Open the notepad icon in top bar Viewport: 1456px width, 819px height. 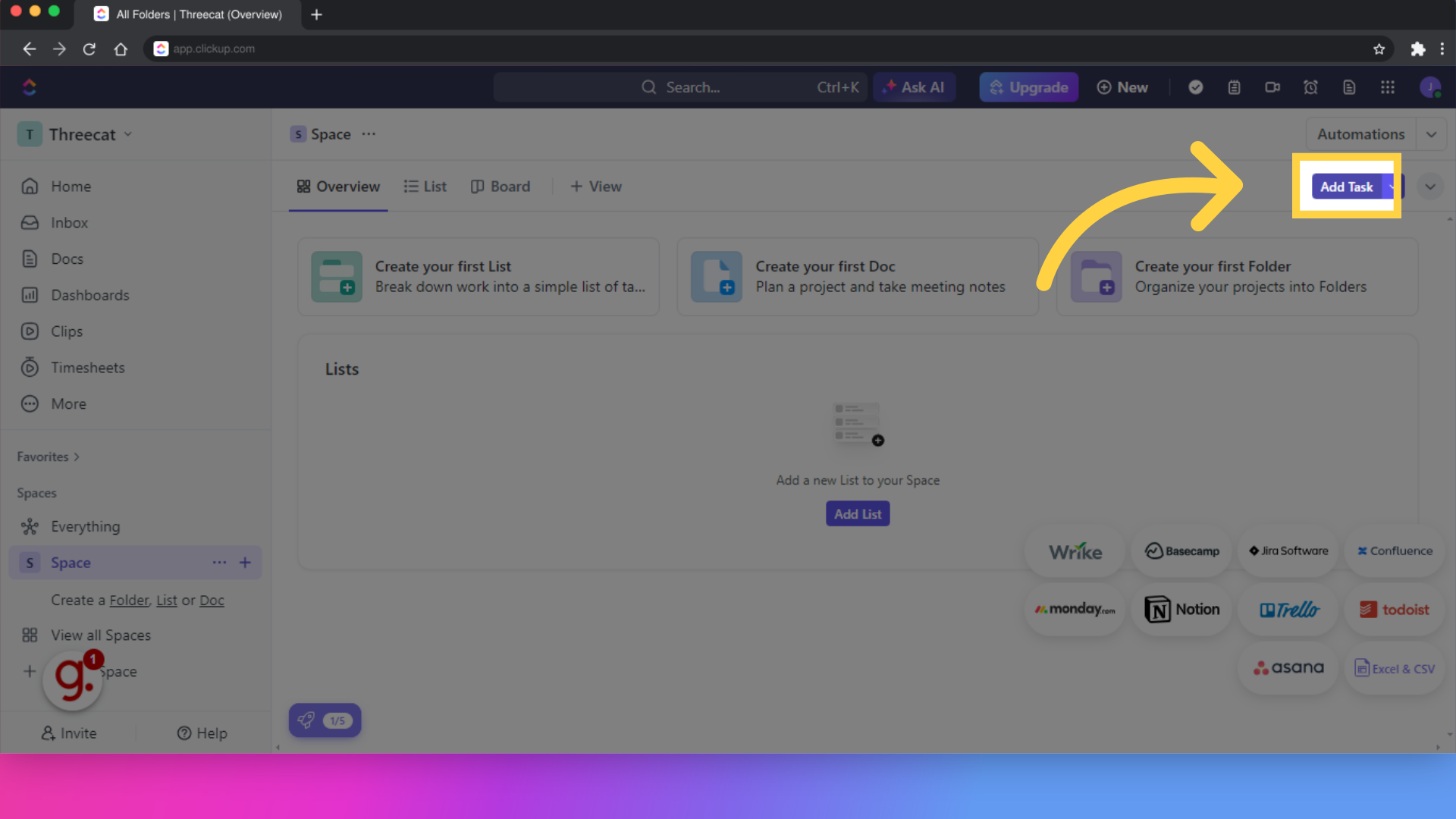tap(1234, 87)
